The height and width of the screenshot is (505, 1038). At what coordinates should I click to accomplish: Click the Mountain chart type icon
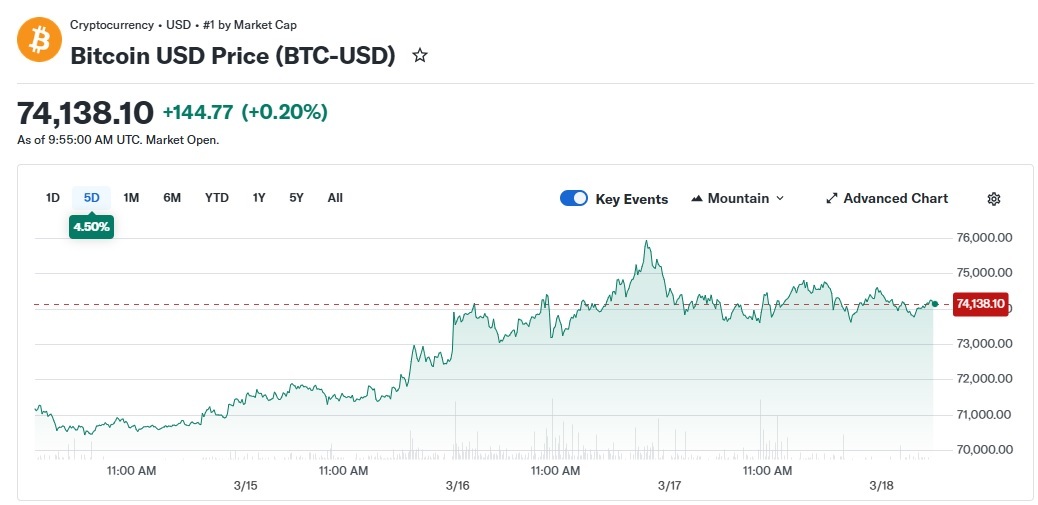point(697,199)
